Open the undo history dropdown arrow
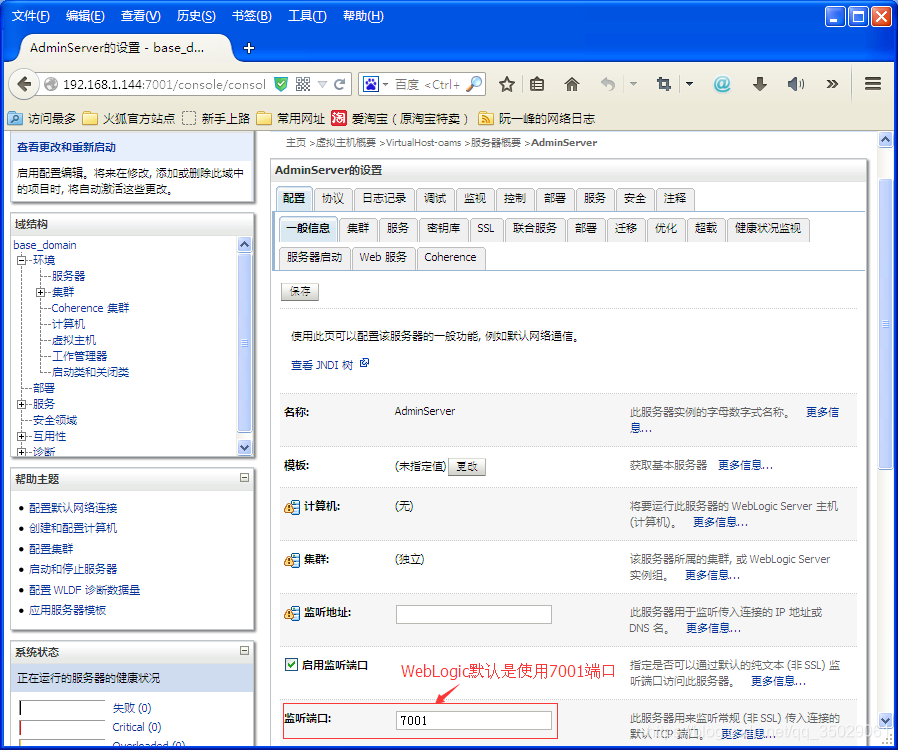The image size is (898, 750). [x=633, y=85]
